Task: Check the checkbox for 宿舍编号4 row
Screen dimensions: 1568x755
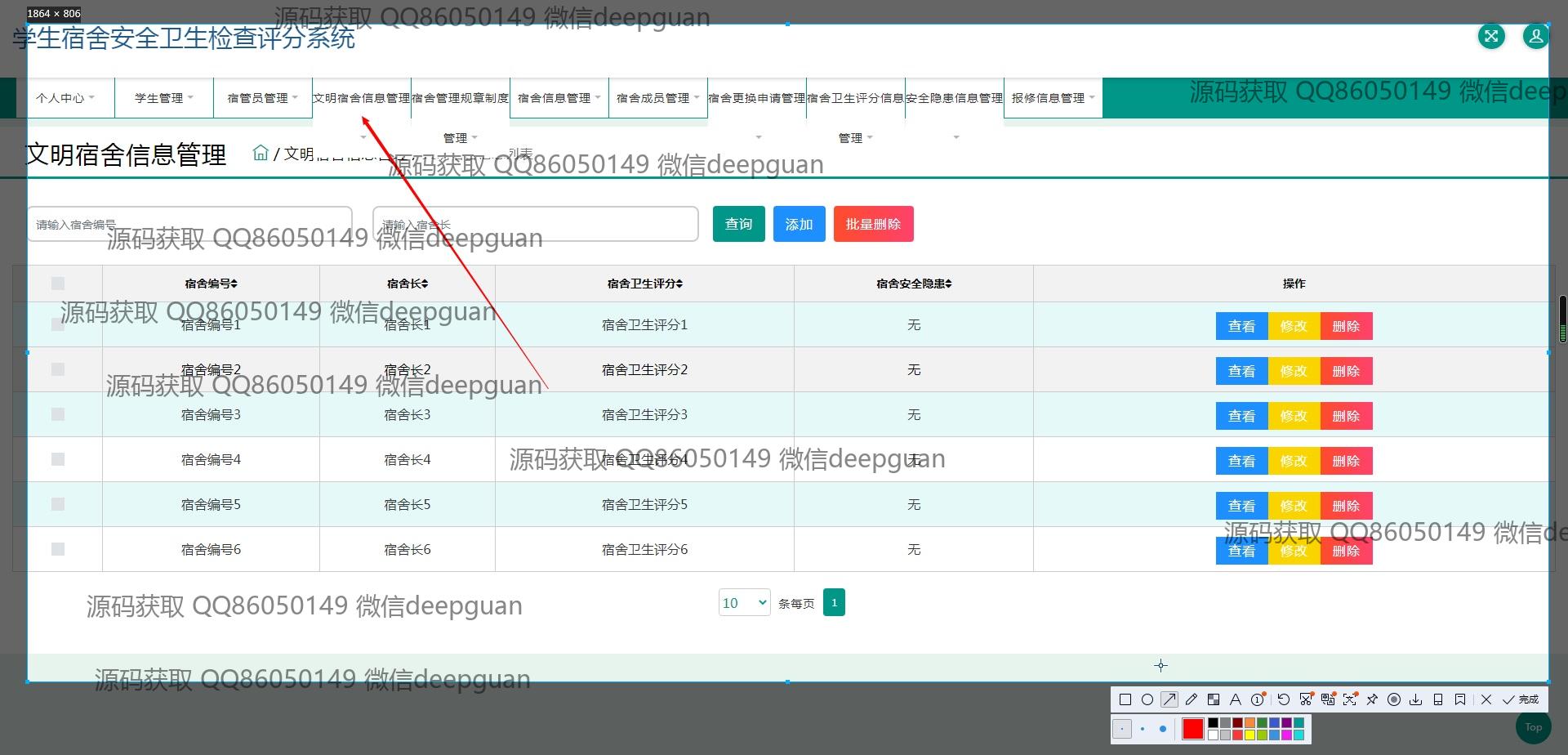Action: coord(58,459)
